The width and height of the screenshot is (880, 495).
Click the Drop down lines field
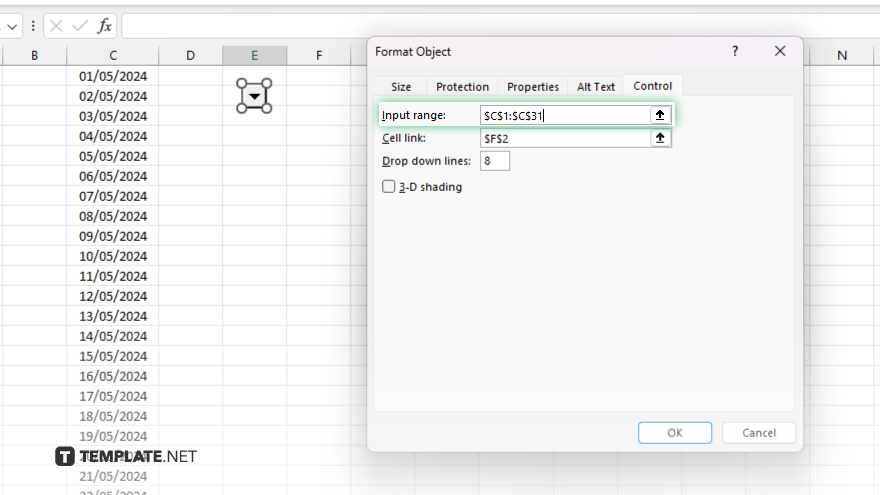click(x=495, y=161)
